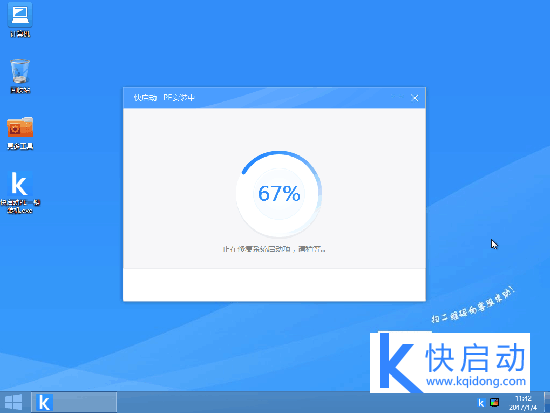Select the Recycle Bin desktop icon
The height and width of the screenshot is (413, 550).
(20, 76)
